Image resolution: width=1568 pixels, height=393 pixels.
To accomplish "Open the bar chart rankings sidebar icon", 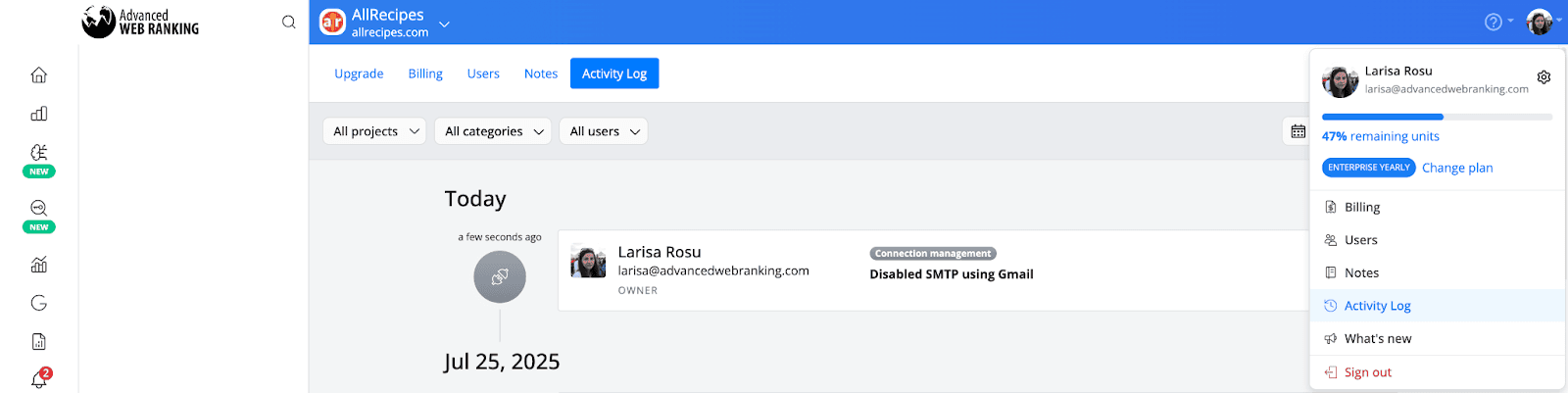I will click(x=39, y=114).
